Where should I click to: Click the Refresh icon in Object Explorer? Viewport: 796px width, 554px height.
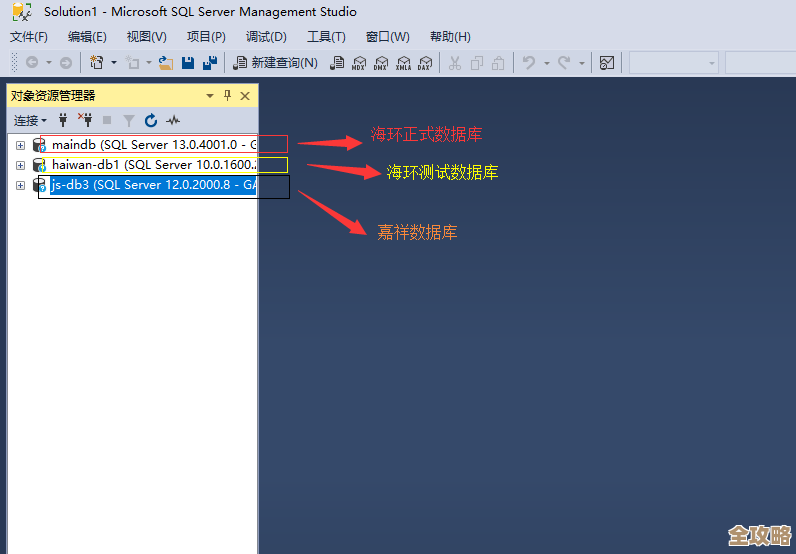151,120
